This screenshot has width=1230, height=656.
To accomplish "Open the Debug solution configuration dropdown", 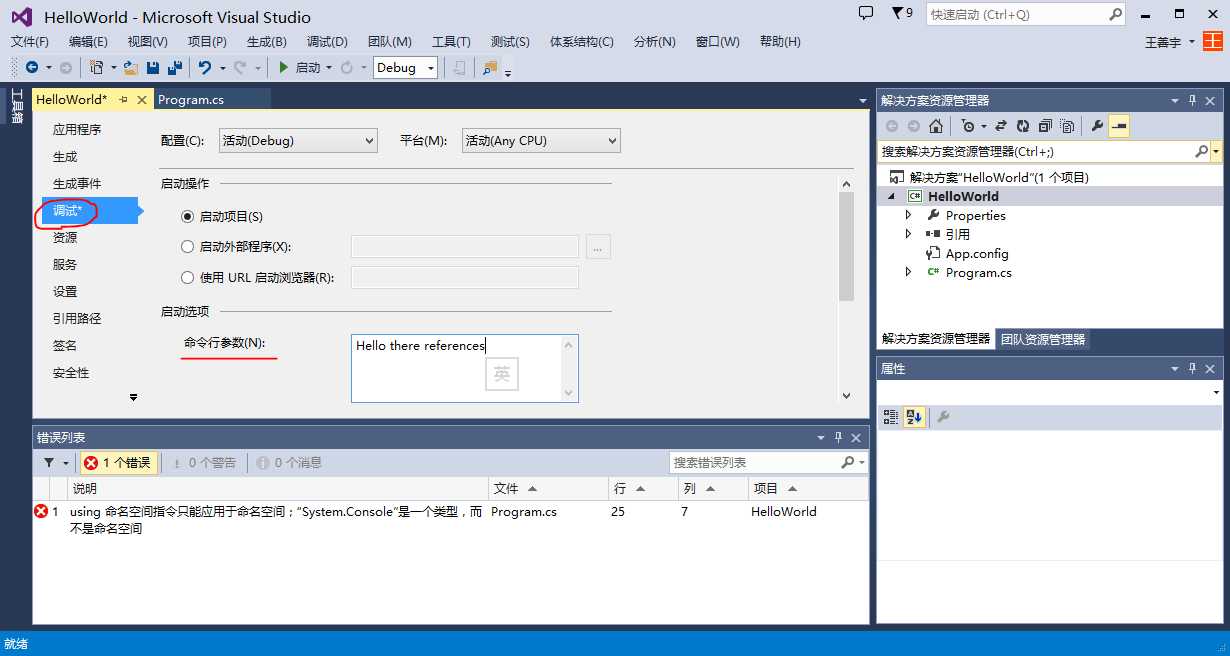I will (x=406, y=67).
